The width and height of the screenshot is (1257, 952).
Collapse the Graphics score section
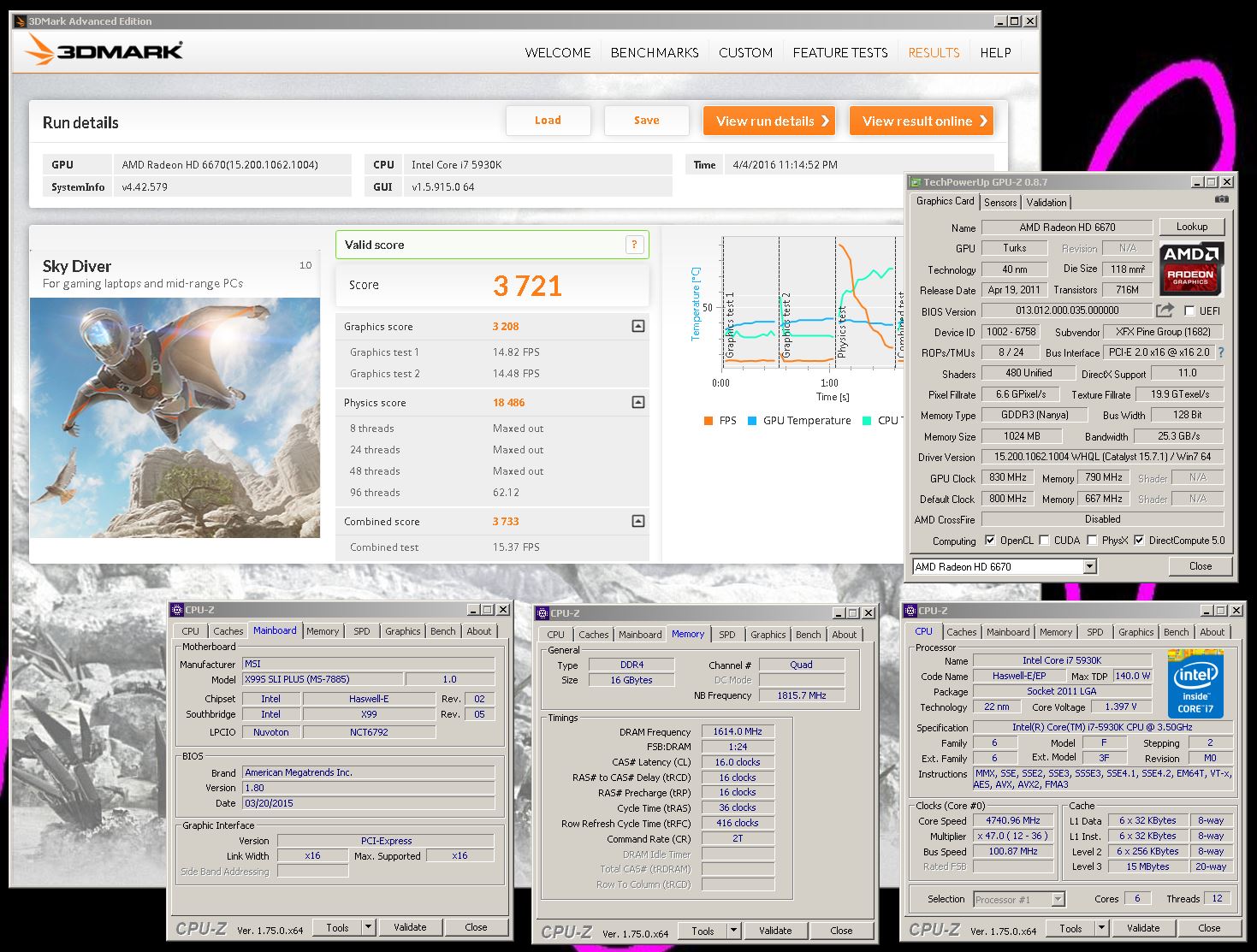click(x=637, y=326)
